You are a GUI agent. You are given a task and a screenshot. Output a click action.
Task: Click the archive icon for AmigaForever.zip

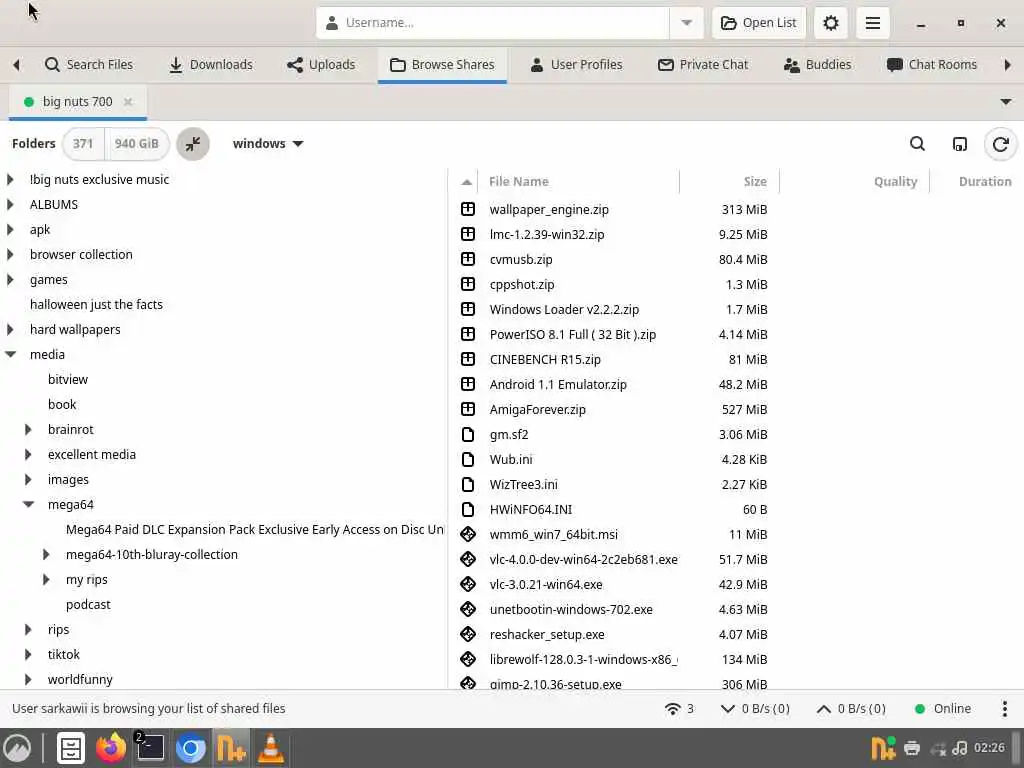(468, 409)
